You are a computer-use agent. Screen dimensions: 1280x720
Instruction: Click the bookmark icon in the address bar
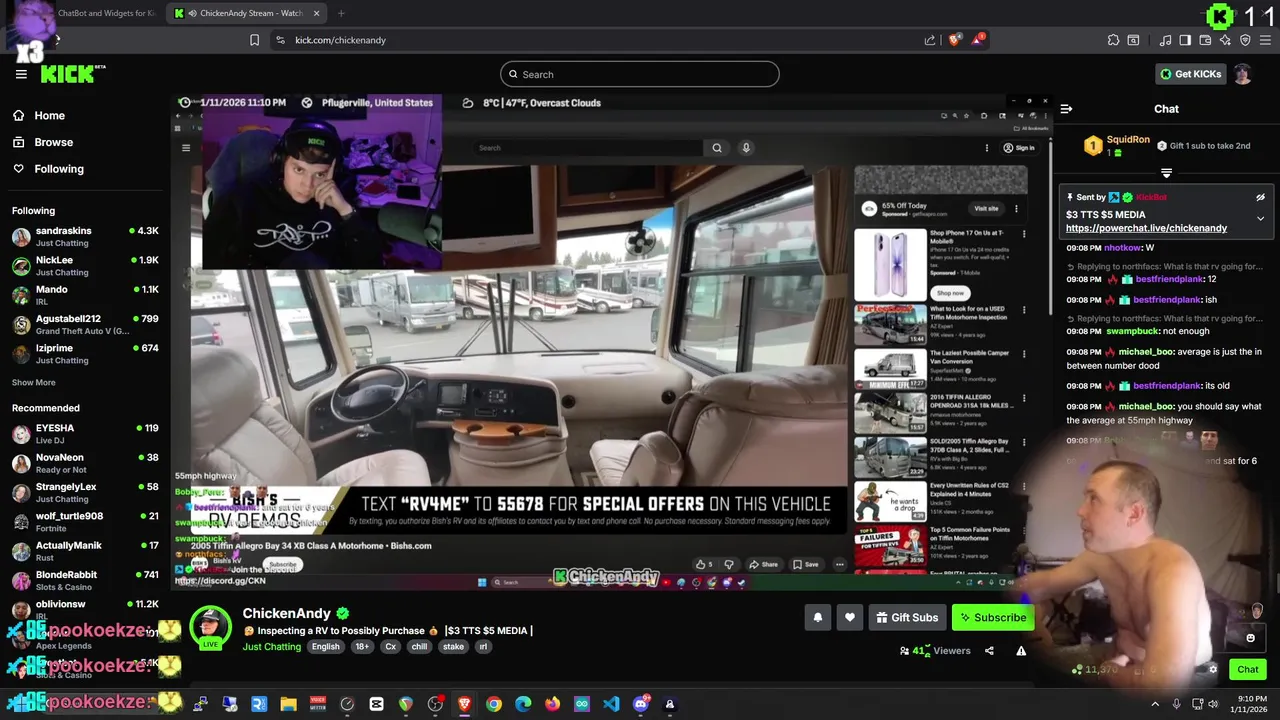tap(254, 40)
